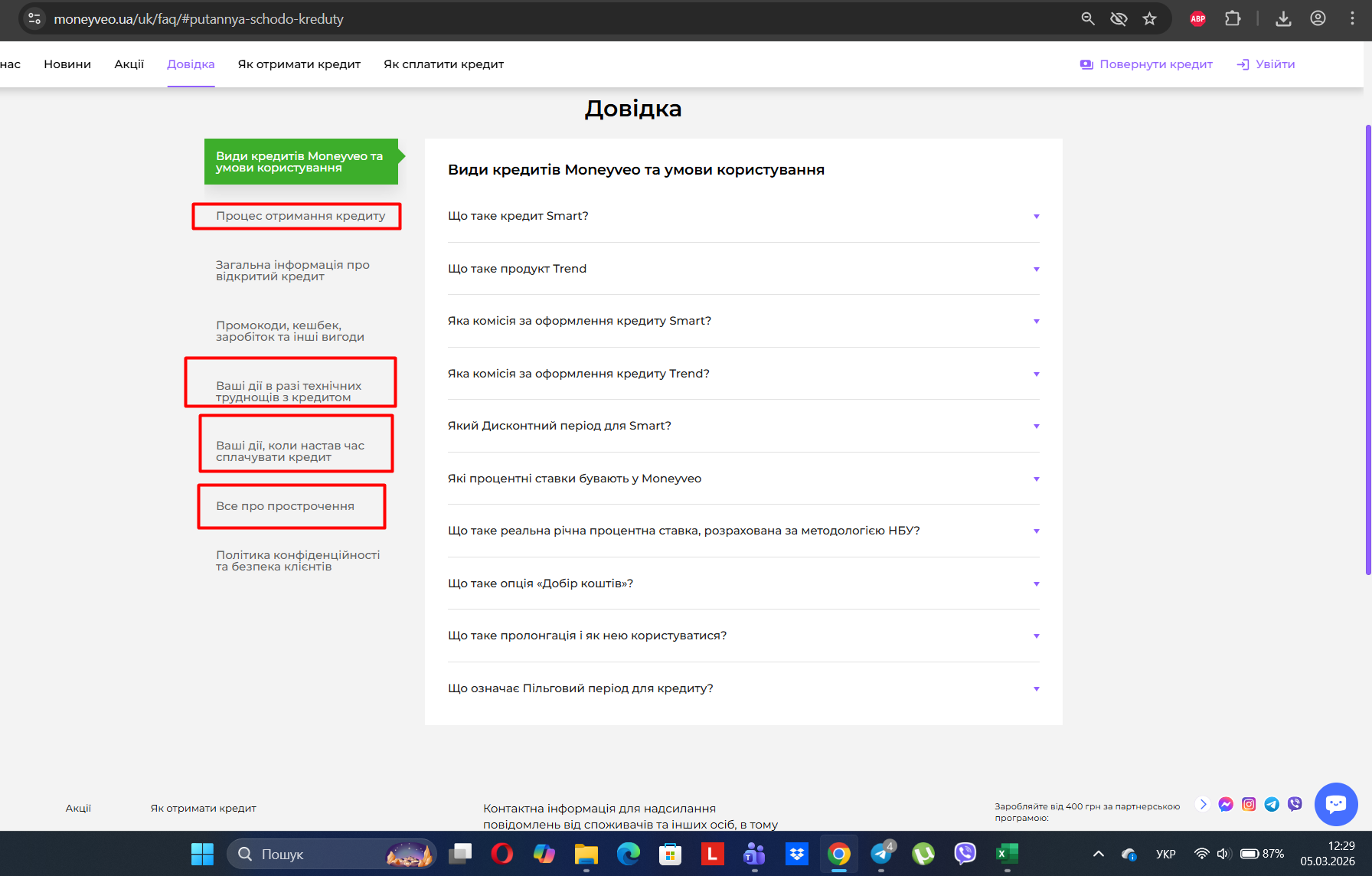Image resolution: width=1372 pixels, height=876 pixels.
Task: Click the footer 'Як отримати кредит' link
Action: tap(204, 808)
